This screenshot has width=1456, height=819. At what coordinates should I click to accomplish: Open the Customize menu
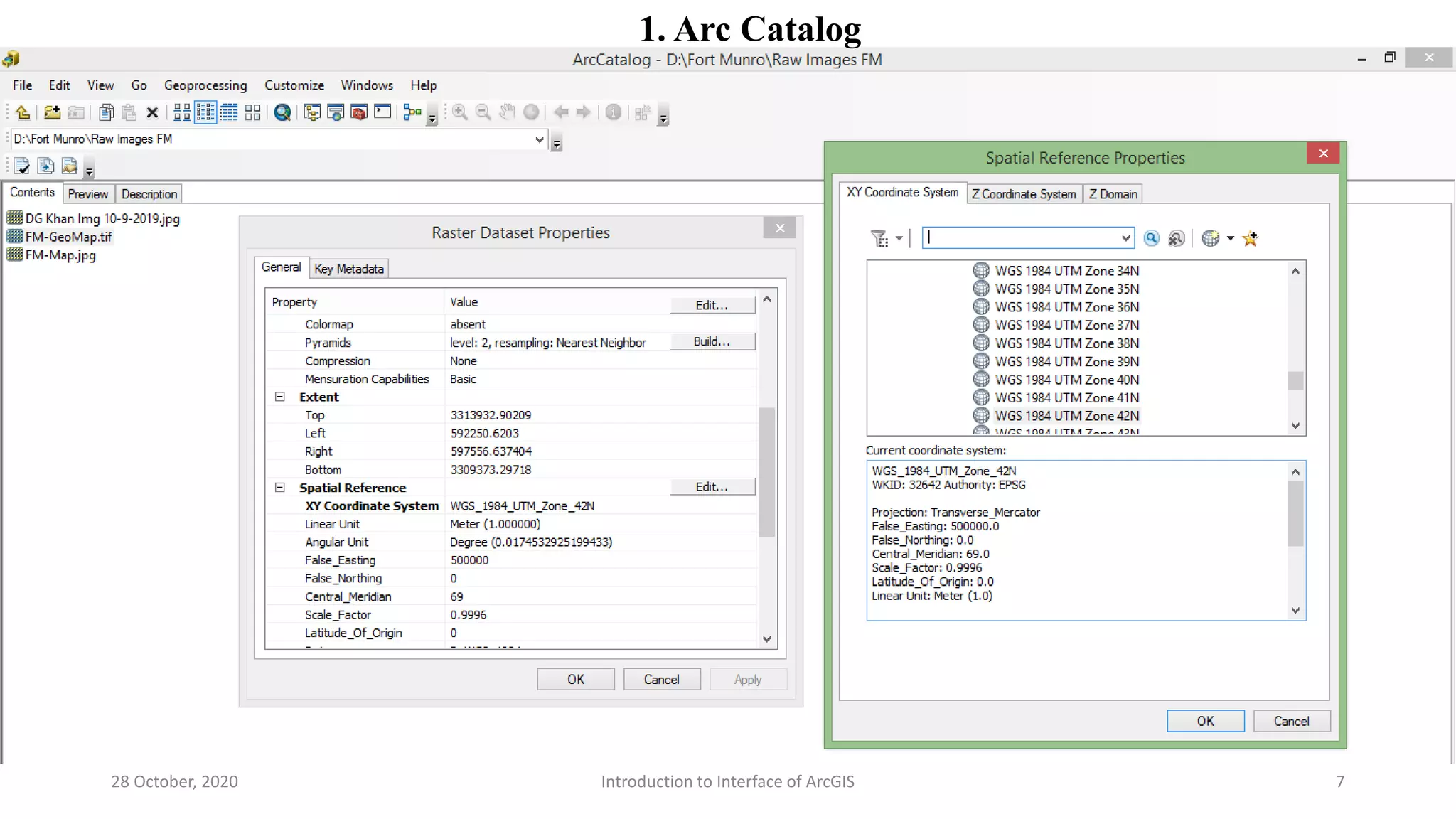pyautogui.click(x=294, y=85)
